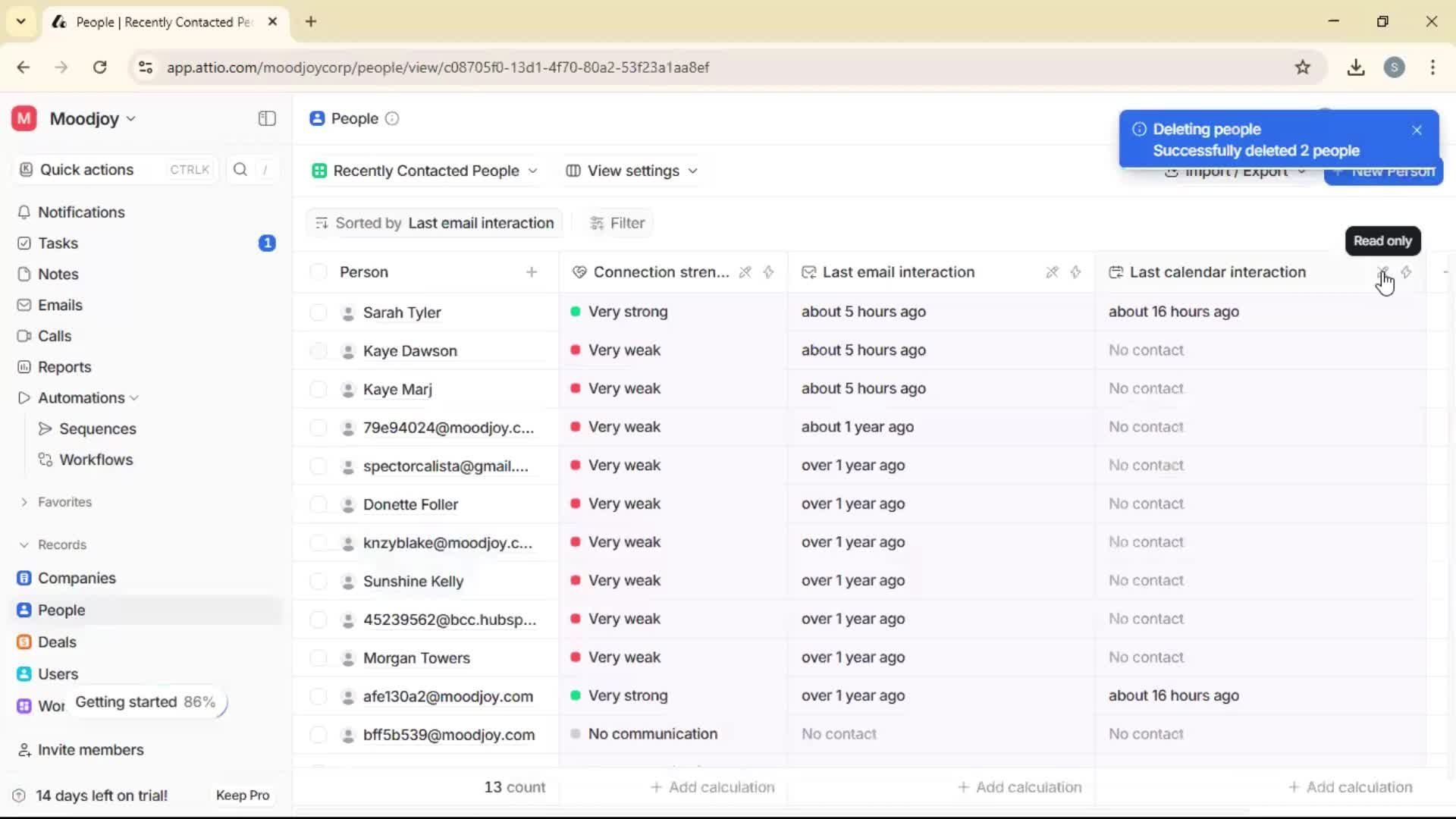The height and width of the screenshot is (819, 1456).
Task: Open Reports in the sidebar
Action: 64,366
